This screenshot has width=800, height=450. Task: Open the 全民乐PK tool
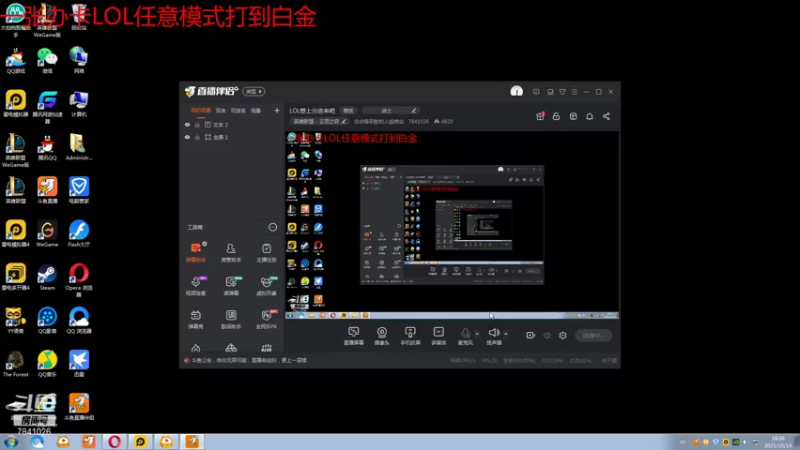coord(266,319)
